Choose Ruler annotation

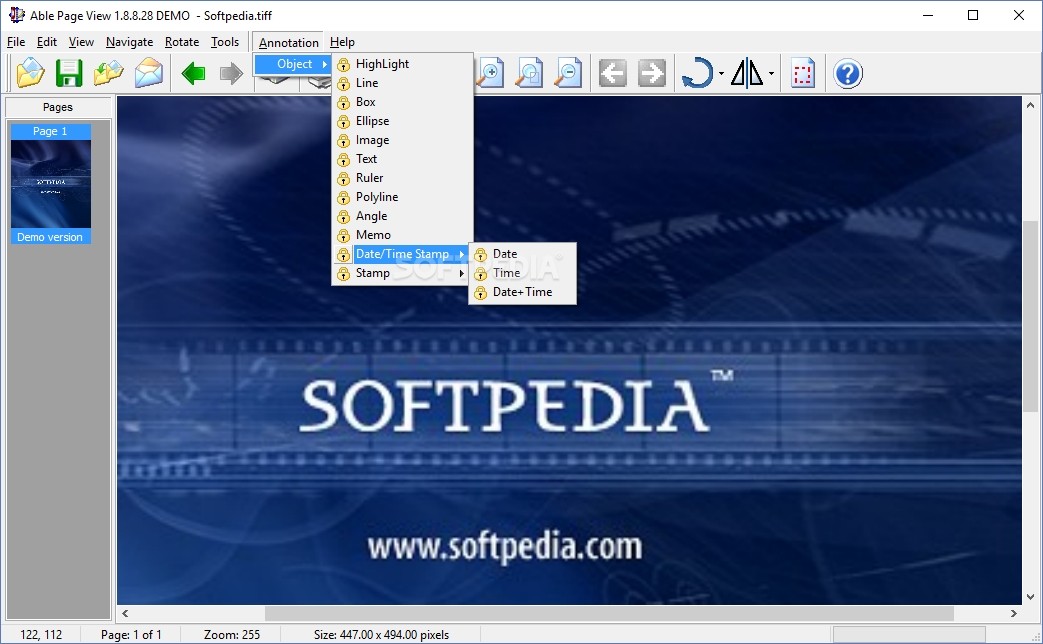point(402,178)
